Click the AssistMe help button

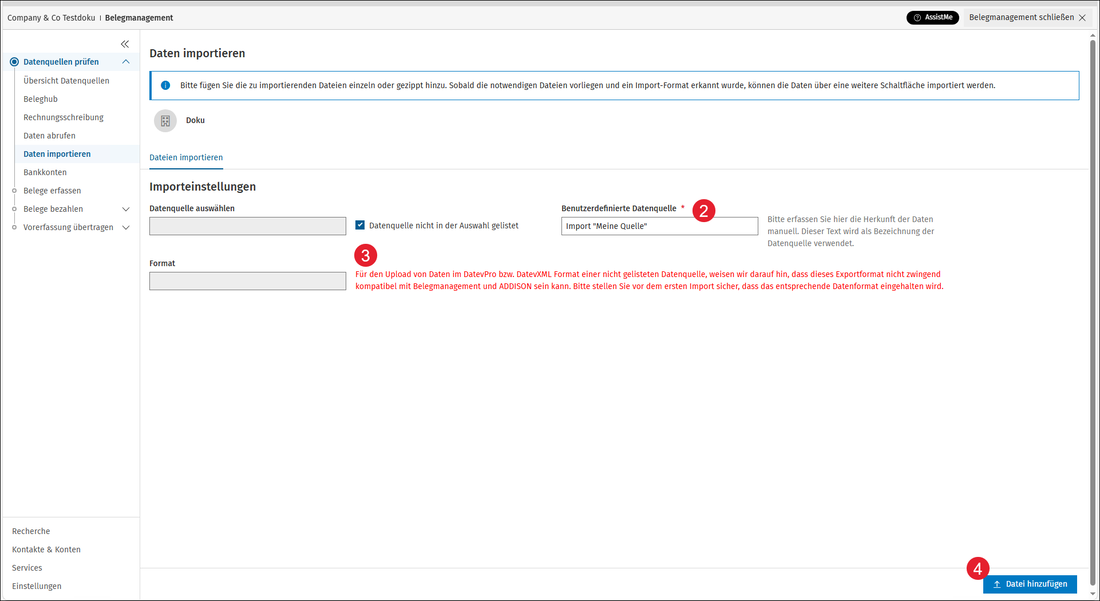click(932, 18)
